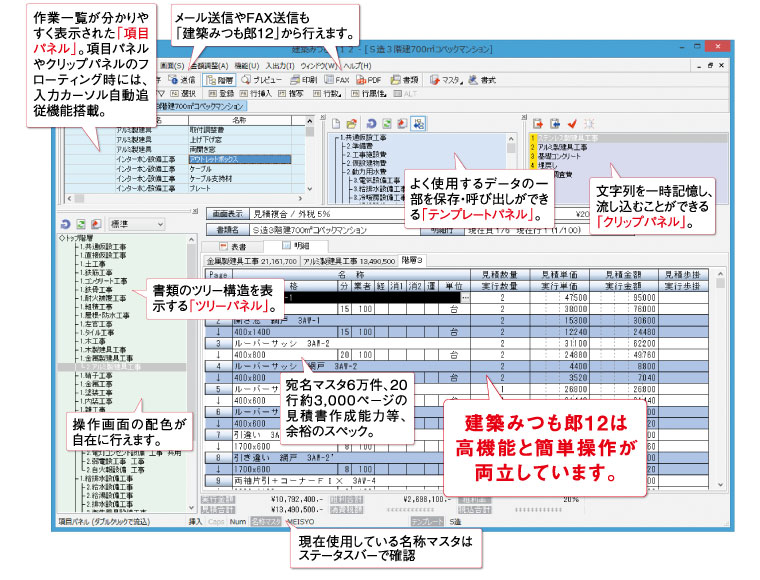
Task: Open the ウィンドウ(W) menu
Action: [x=318, y=65]
